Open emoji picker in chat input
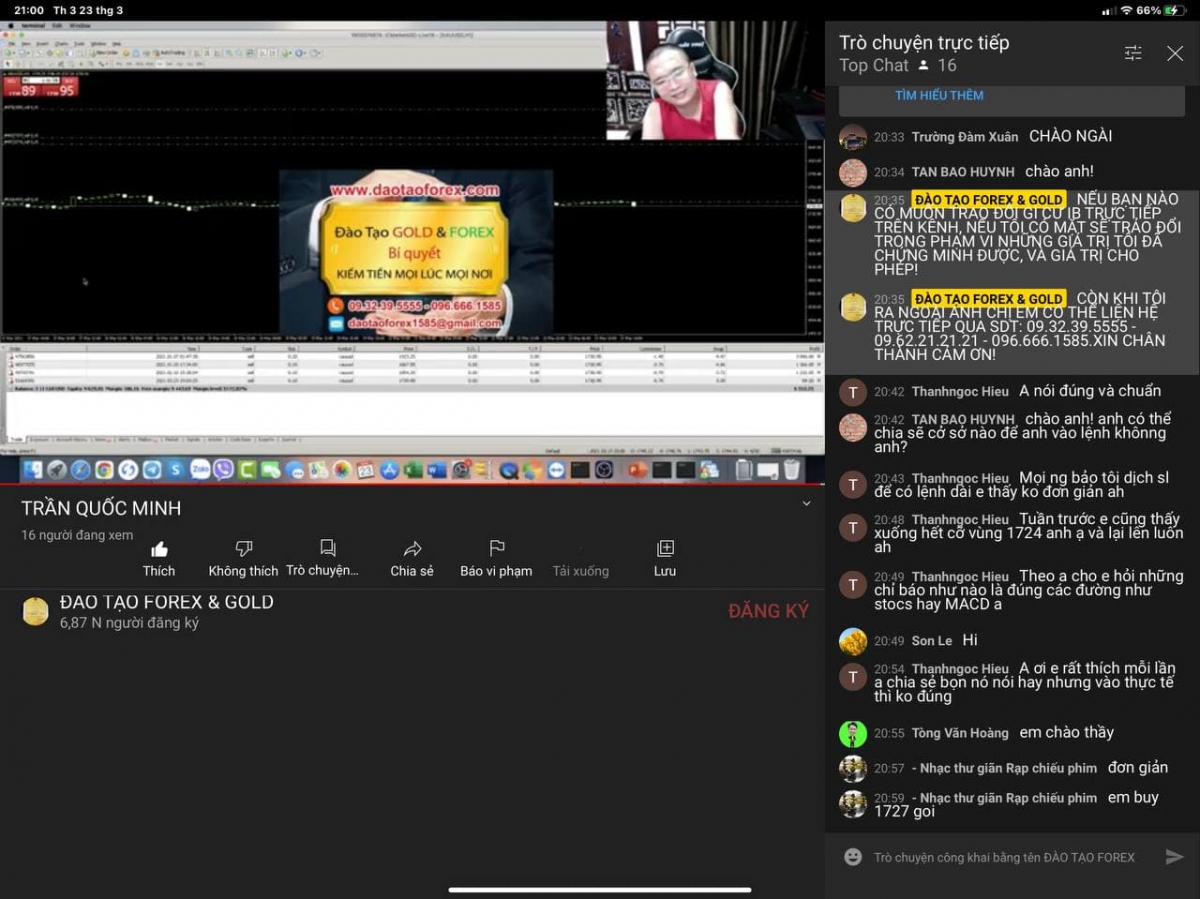This screenshot has height=899, width=1200. click(853, 857)
